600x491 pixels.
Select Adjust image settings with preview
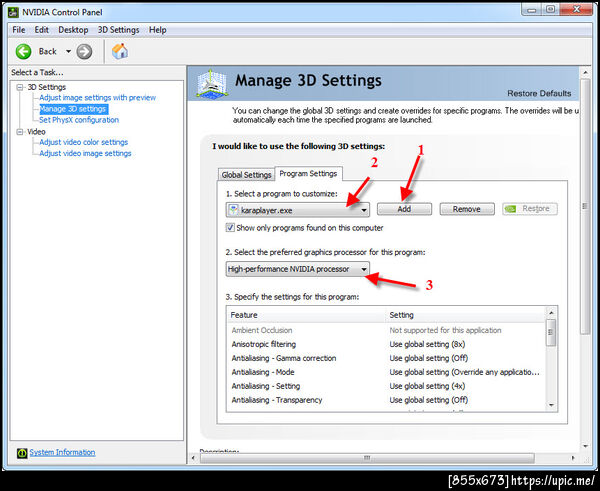[97, 98]
